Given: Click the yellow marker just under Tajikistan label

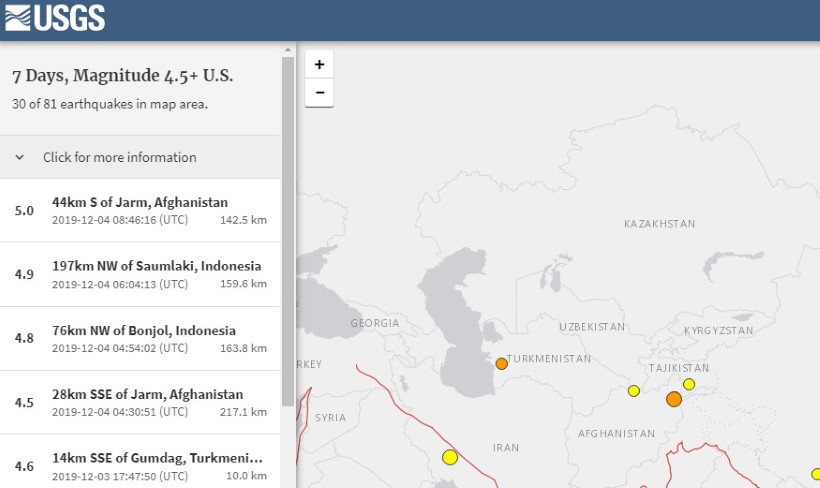Looking at the screenshot, I should tap(689, 384).
